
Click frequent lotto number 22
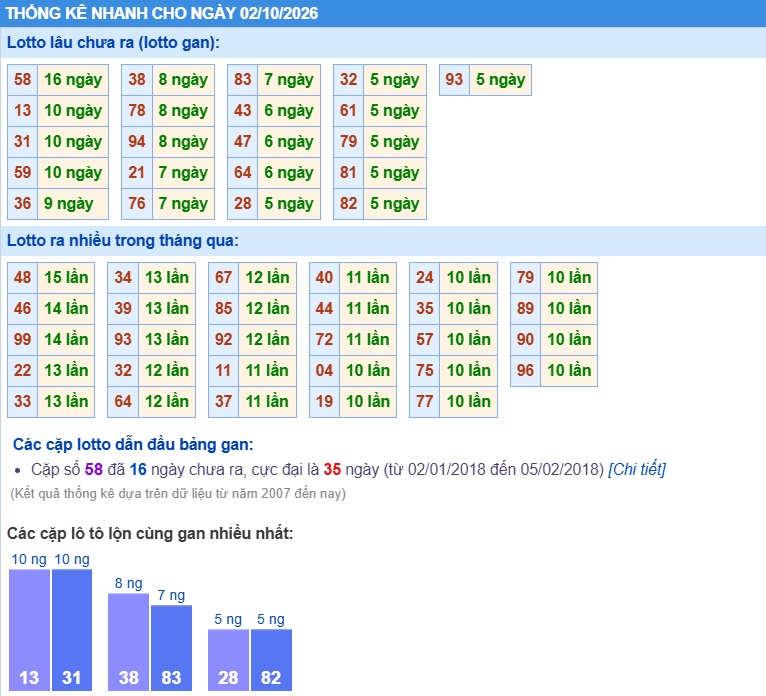[22, 371]
